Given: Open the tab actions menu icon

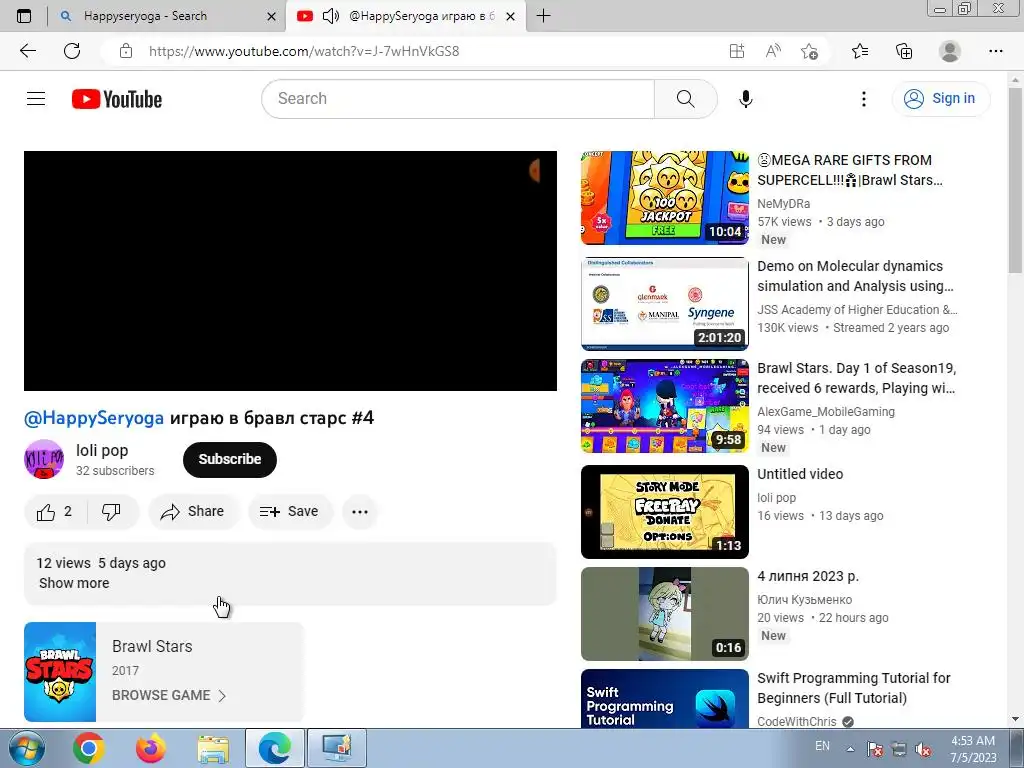Looking at the screenshot, I should (24, 16).
